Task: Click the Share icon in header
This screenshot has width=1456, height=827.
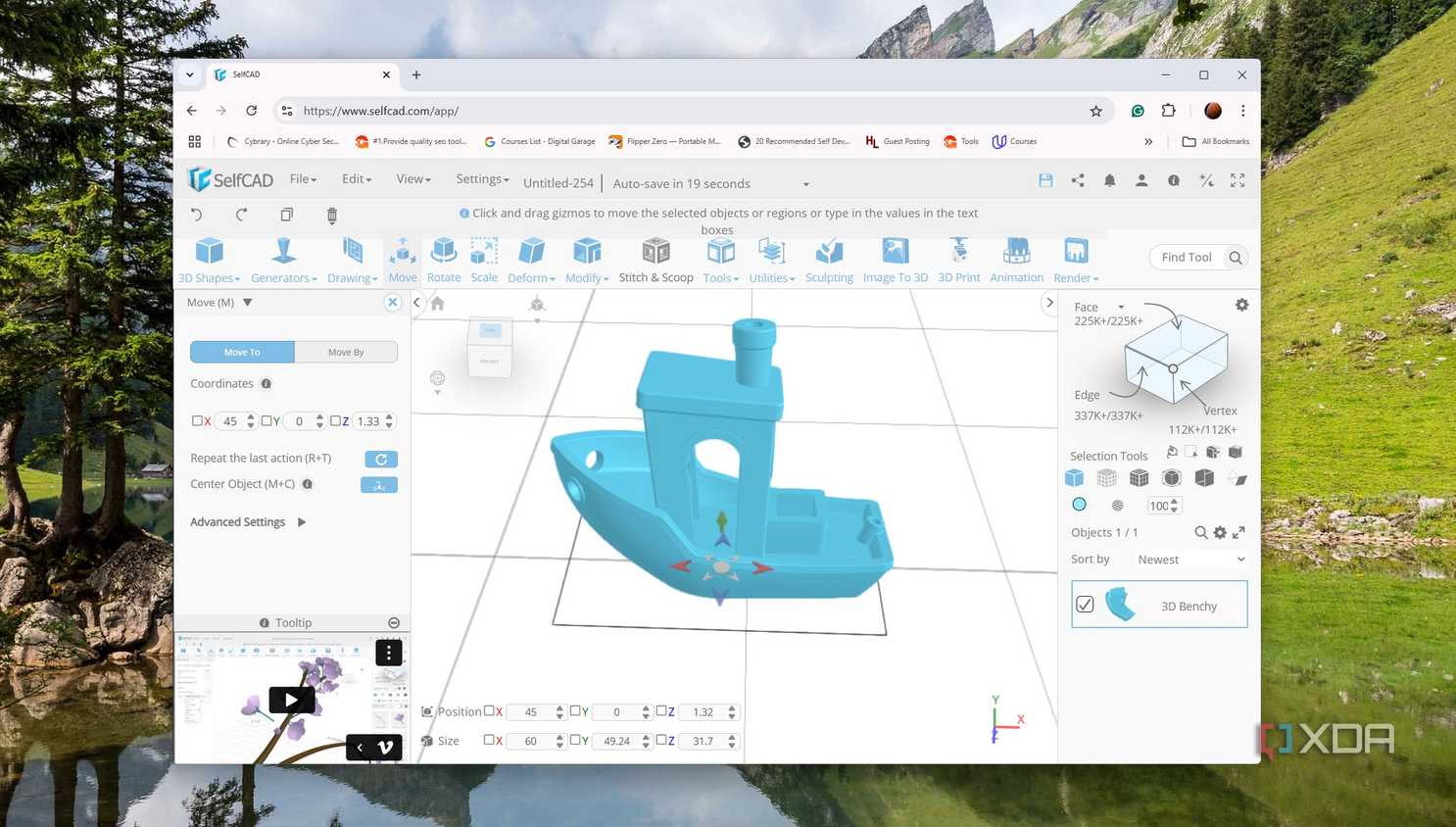Action: point(1078,180)
